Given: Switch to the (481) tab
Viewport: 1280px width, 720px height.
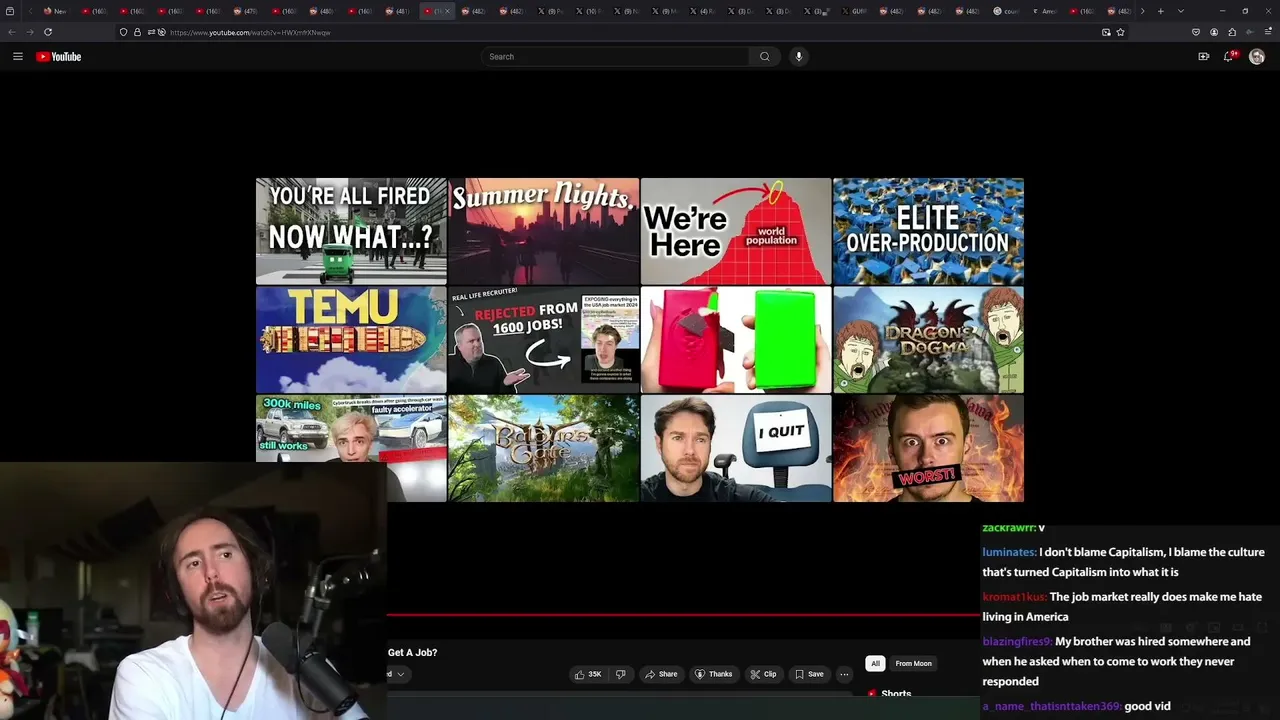Looking at the screenshot, I should (397, 11).
